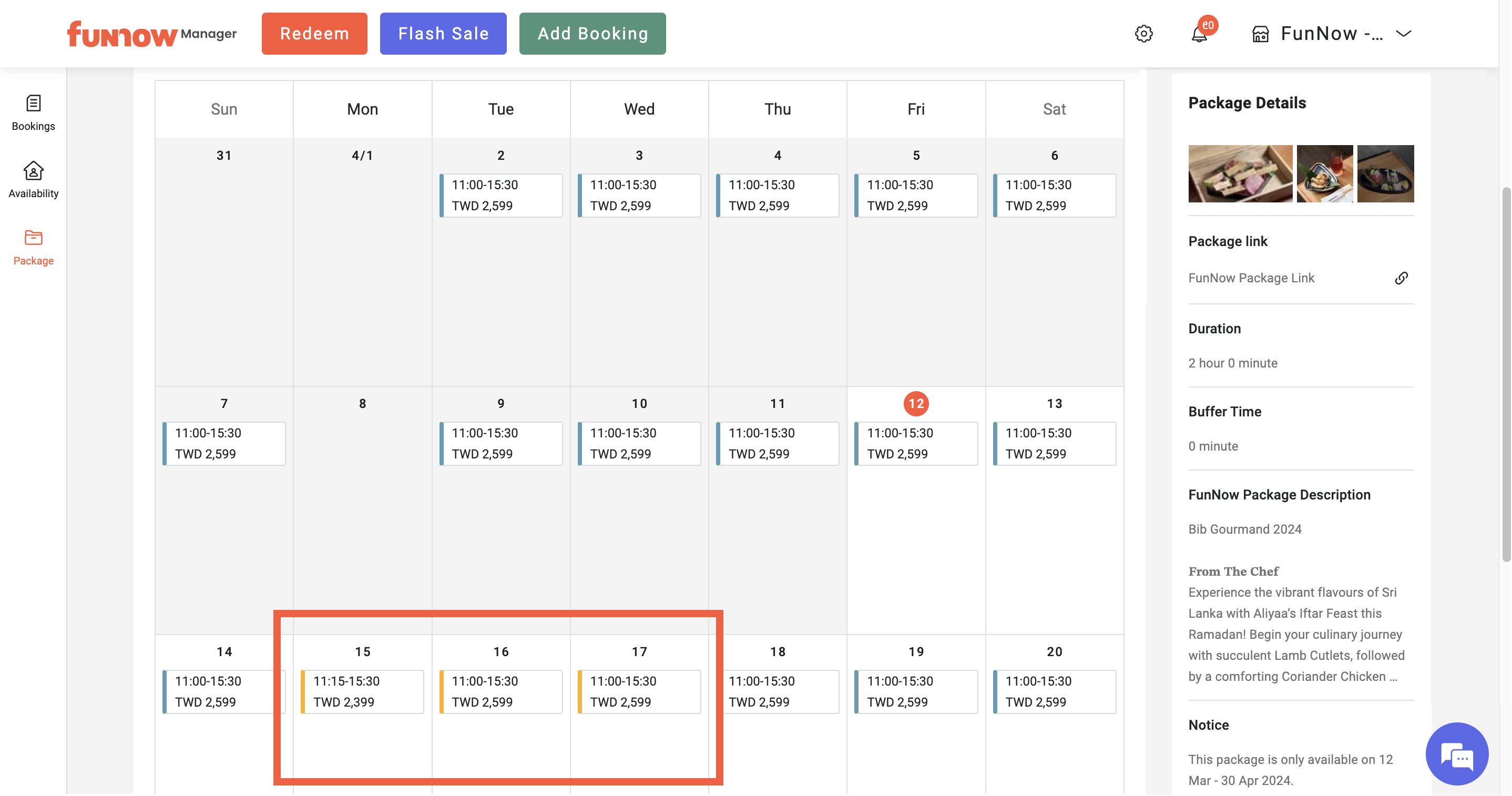
Task: Select today's date 12 on calendar
Action: point(916,403)
